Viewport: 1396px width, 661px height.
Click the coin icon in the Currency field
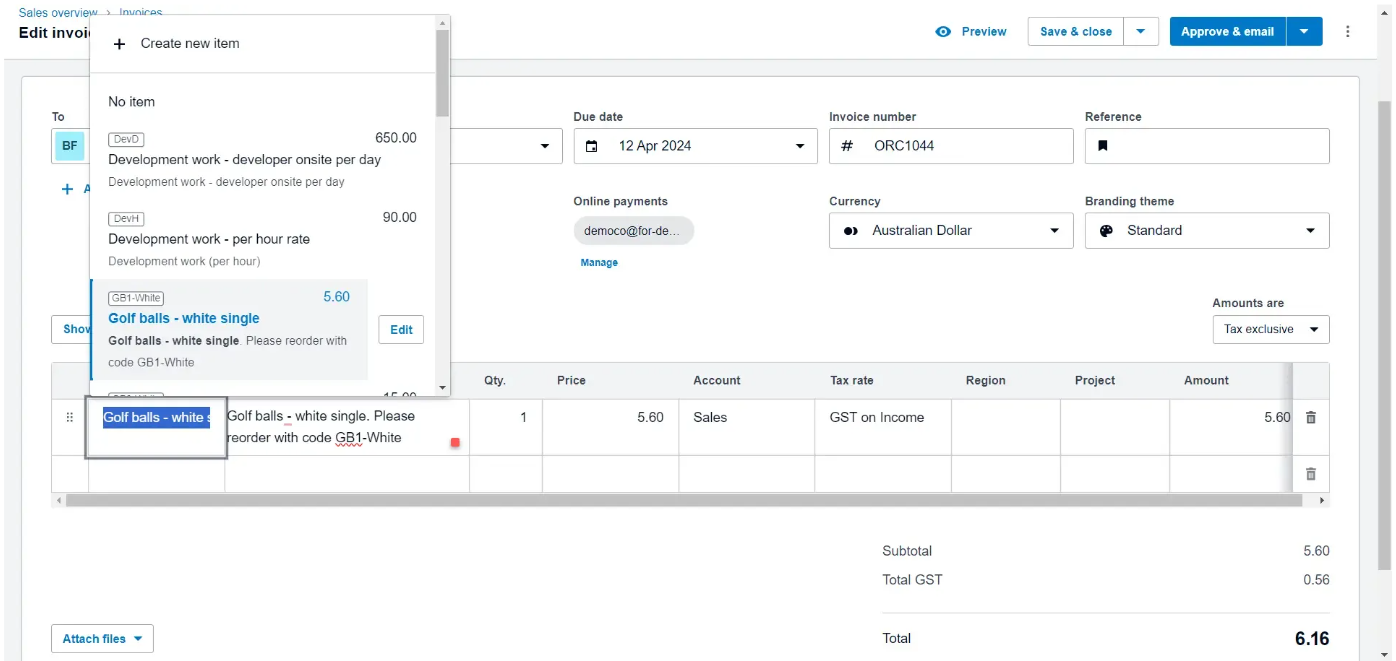(849, 230)
